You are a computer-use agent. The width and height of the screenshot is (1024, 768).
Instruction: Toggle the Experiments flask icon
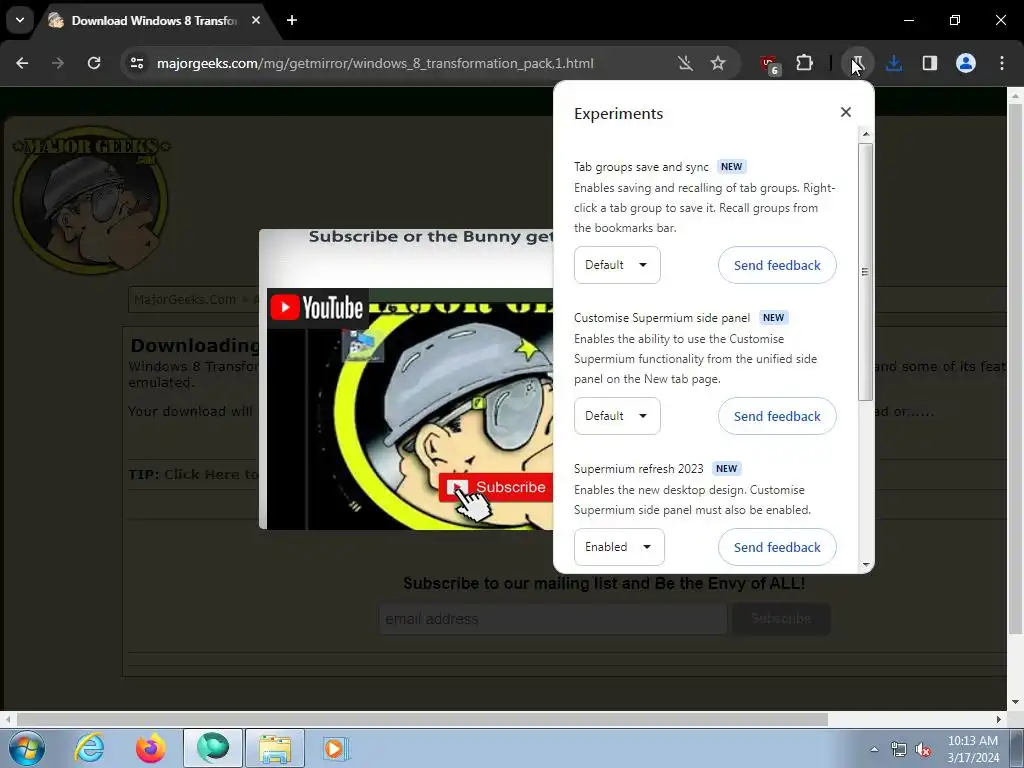pyautogui.click(x=858, y=63)
